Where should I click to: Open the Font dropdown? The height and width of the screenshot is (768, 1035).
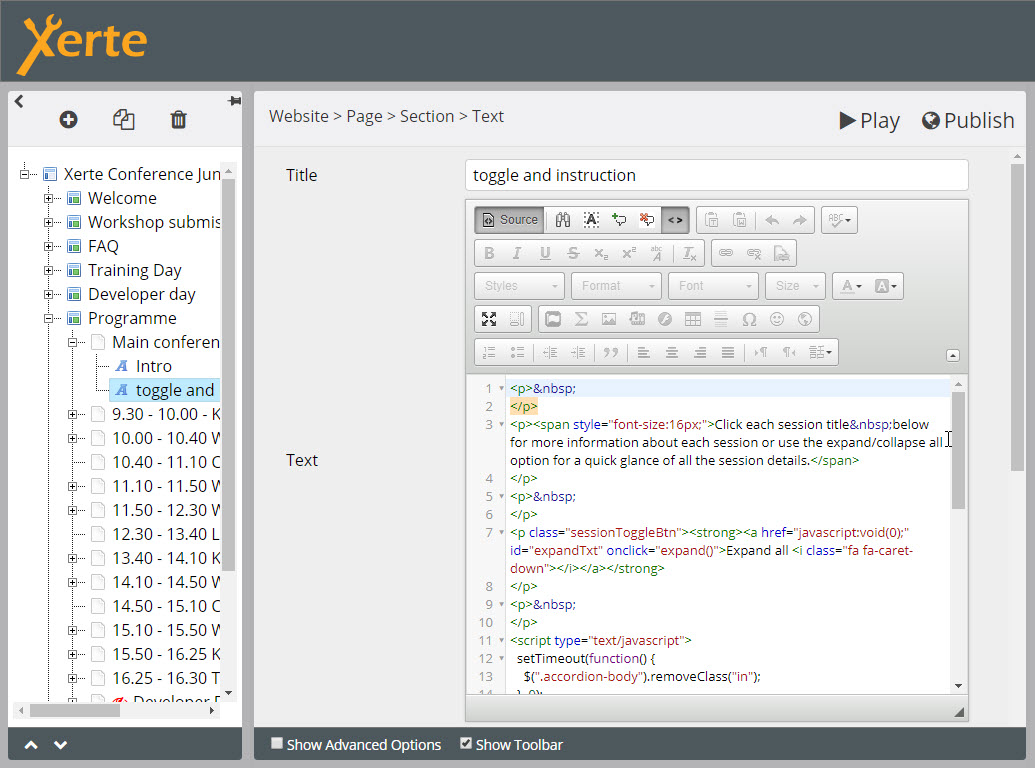[x=714, y=286]
